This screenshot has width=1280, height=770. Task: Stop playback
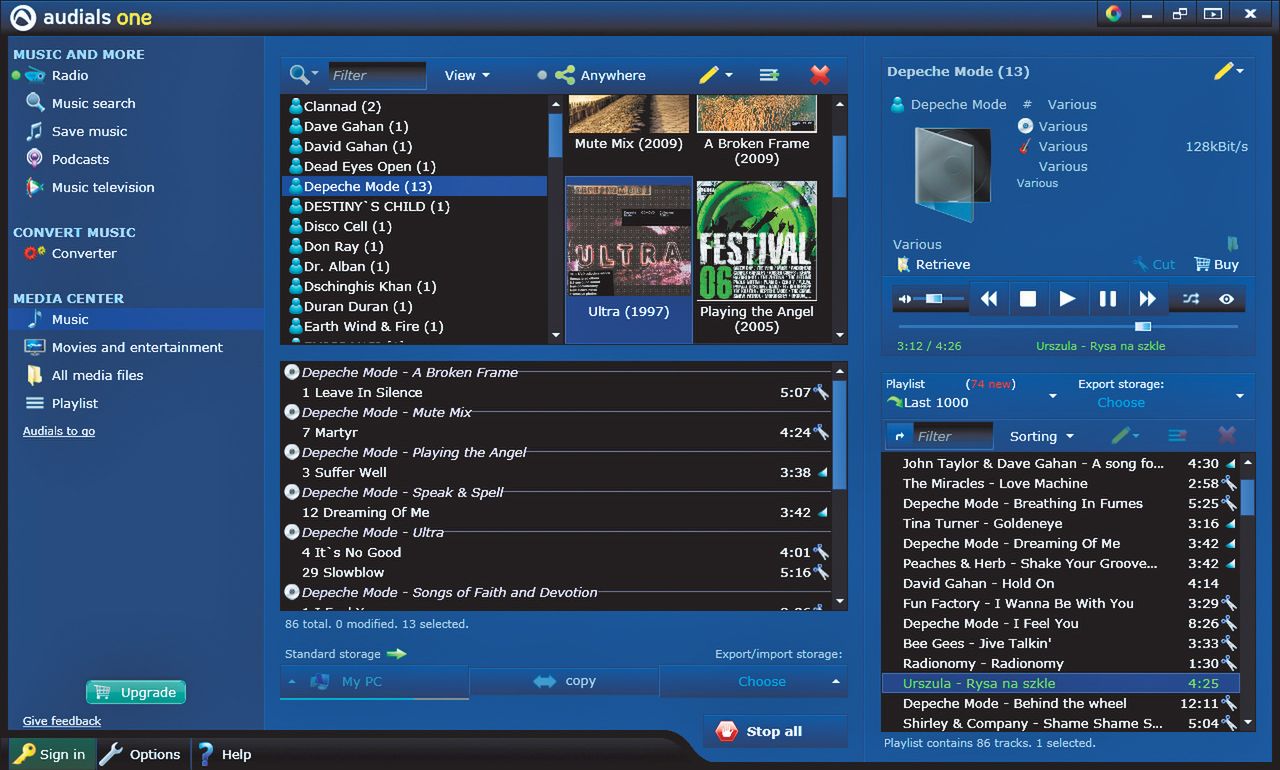coord(1027,299)
